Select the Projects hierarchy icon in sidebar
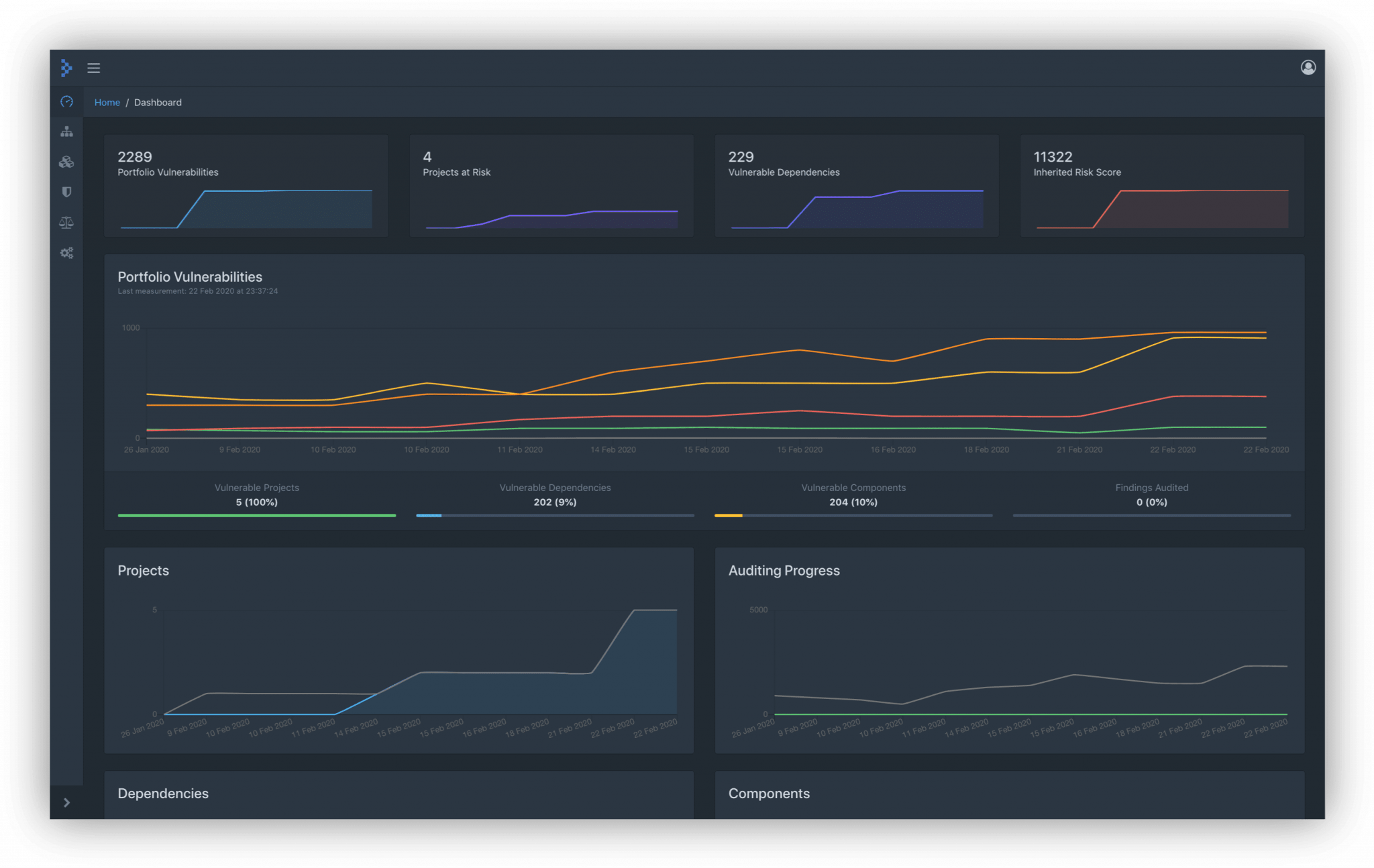 pyautogui.click(x=66, y=131)
